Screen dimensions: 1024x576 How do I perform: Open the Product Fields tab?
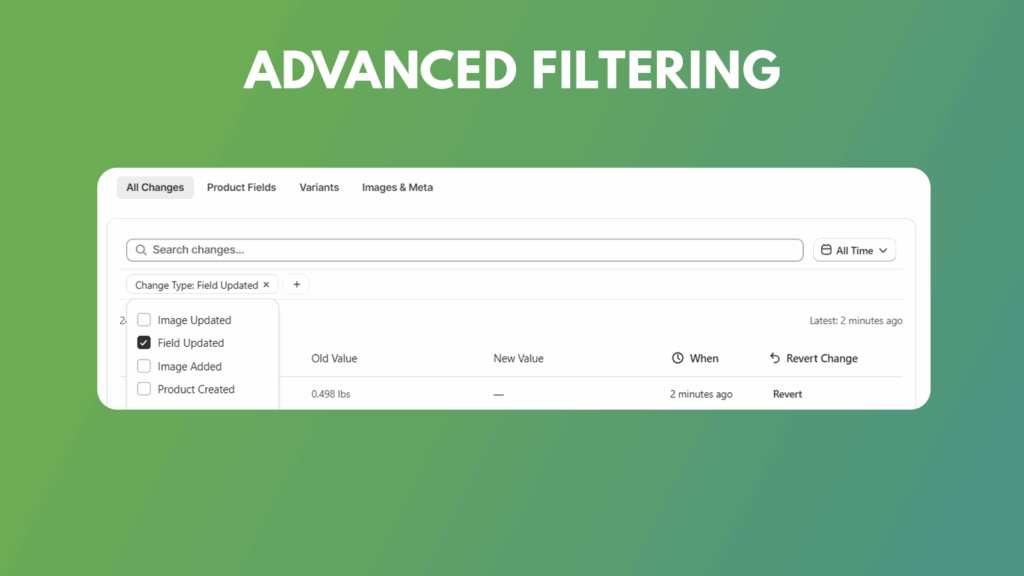pyautogui.click(x=241, y=187)
